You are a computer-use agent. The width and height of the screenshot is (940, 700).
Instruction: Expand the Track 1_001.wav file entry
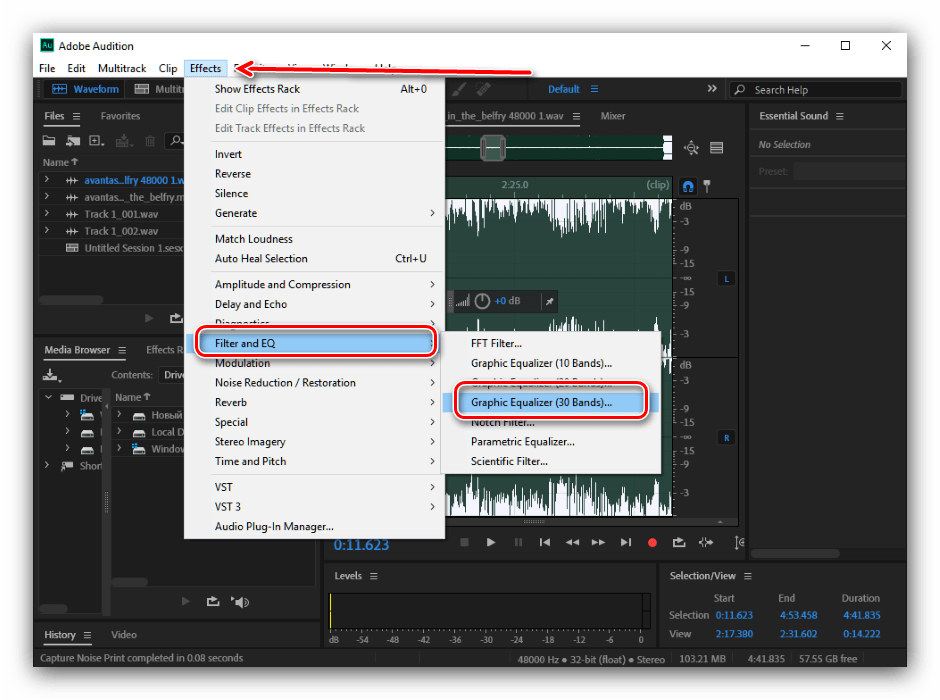(x=46, y=214)
